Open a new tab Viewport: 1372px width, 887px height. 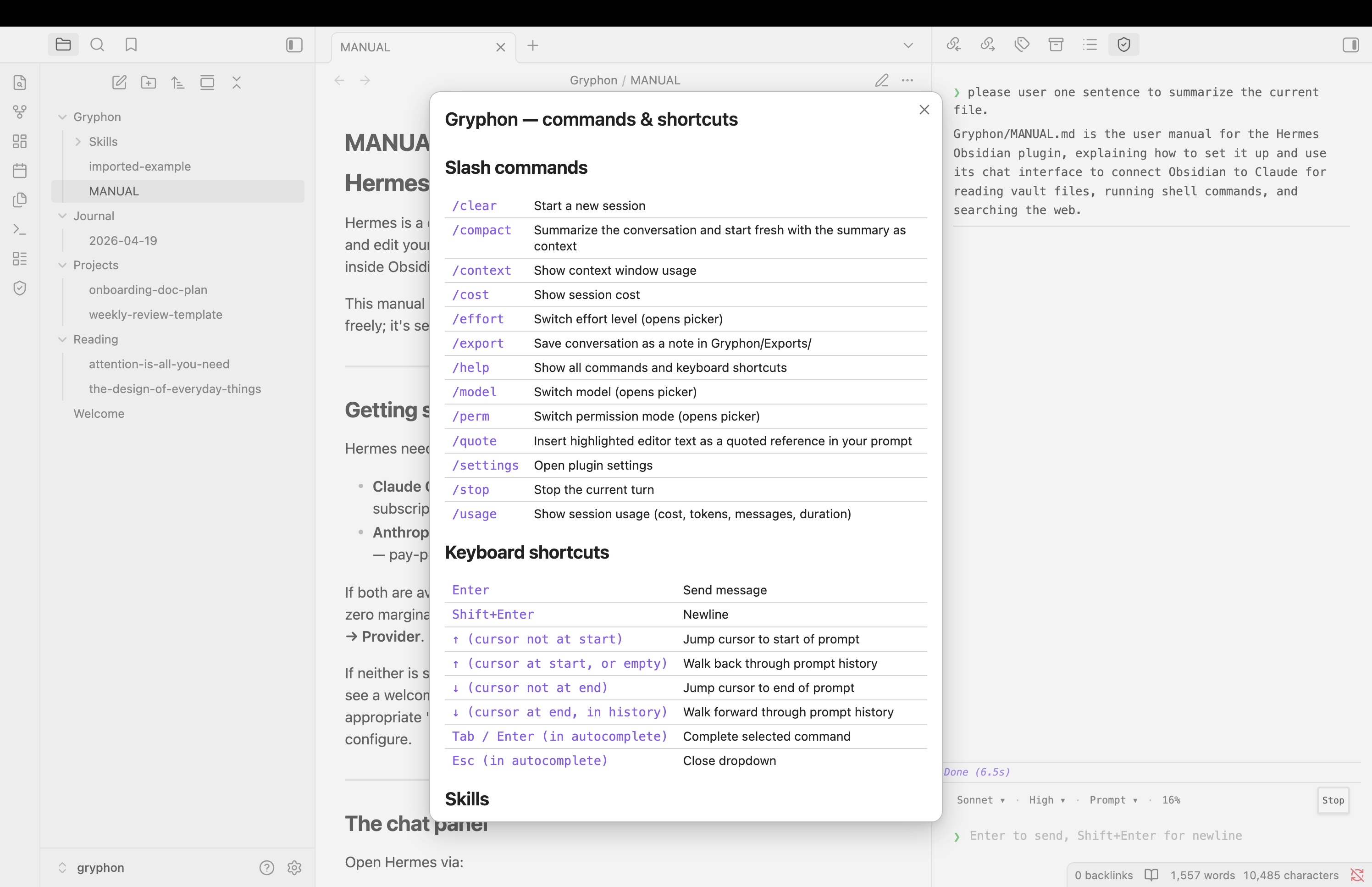(x=532, y=45)
